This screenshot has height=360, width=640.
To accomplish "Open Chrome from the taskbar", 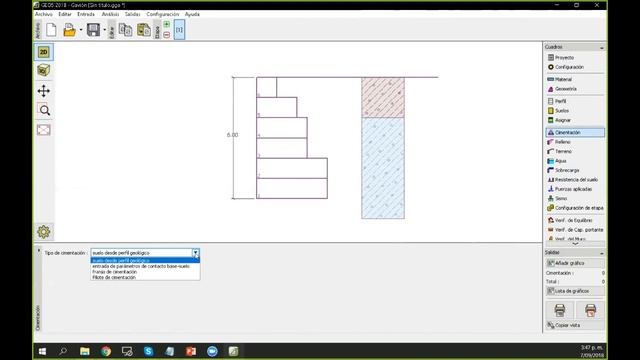I will click(106, 351).
